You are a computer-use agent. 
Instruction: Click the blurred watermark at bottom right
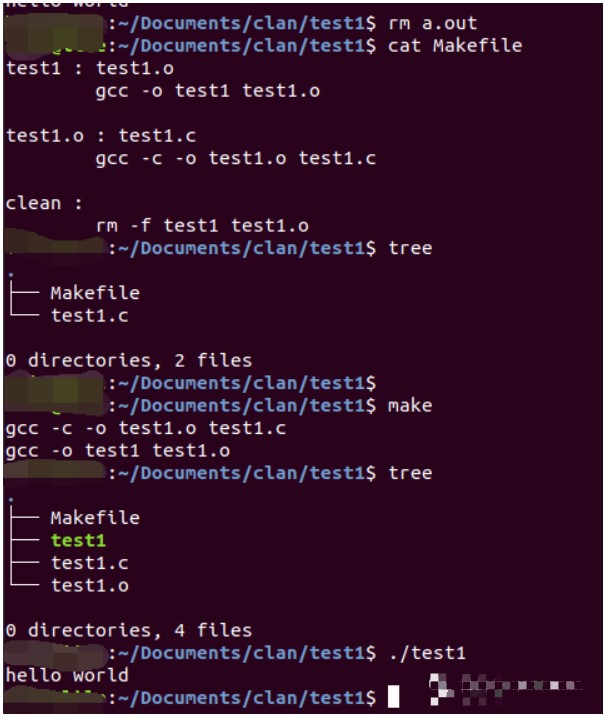pos(505,687)
